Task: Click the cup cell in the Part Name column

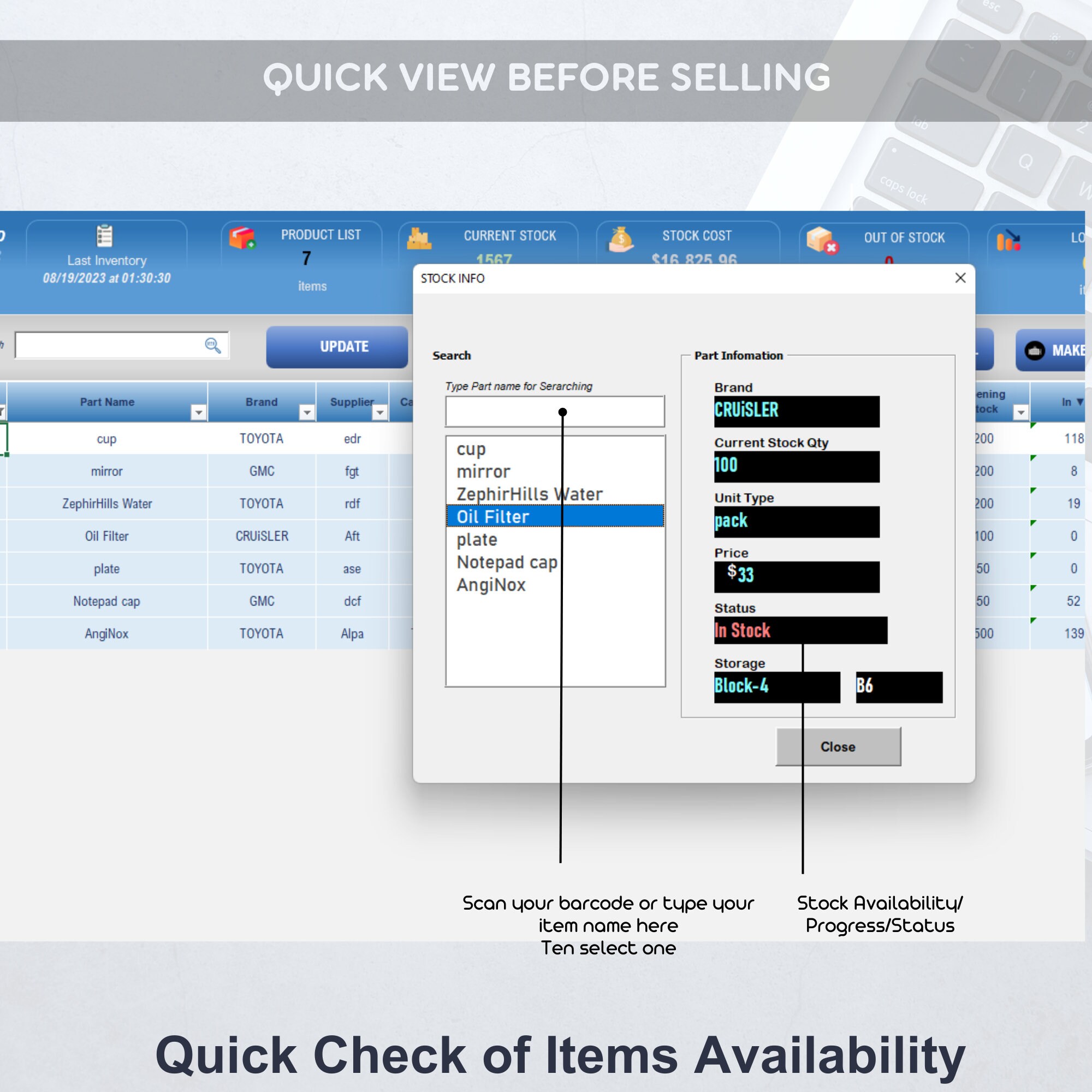Action: click(107, 438)
